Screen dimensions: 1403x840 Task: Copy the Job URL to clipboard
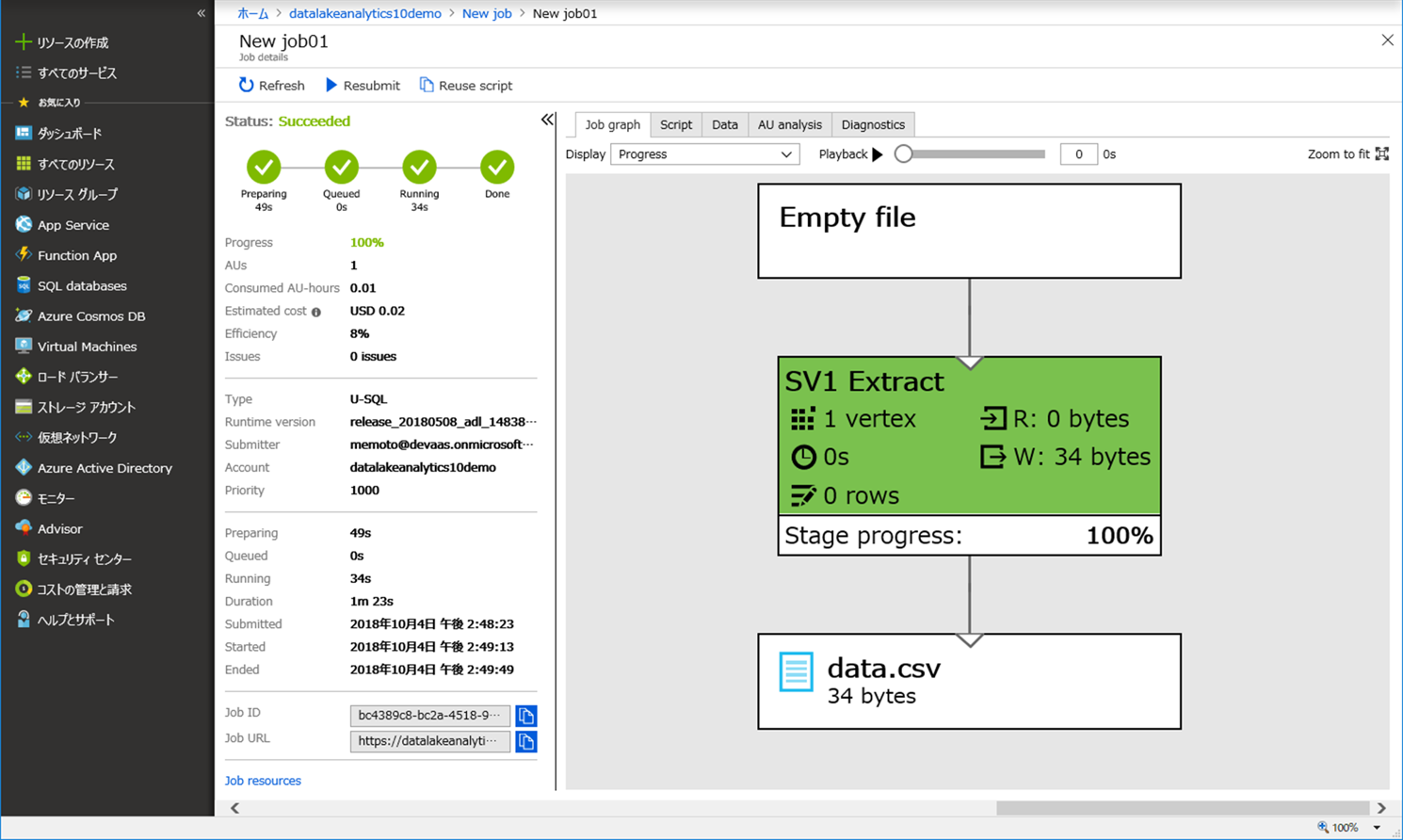click(526, 741)
